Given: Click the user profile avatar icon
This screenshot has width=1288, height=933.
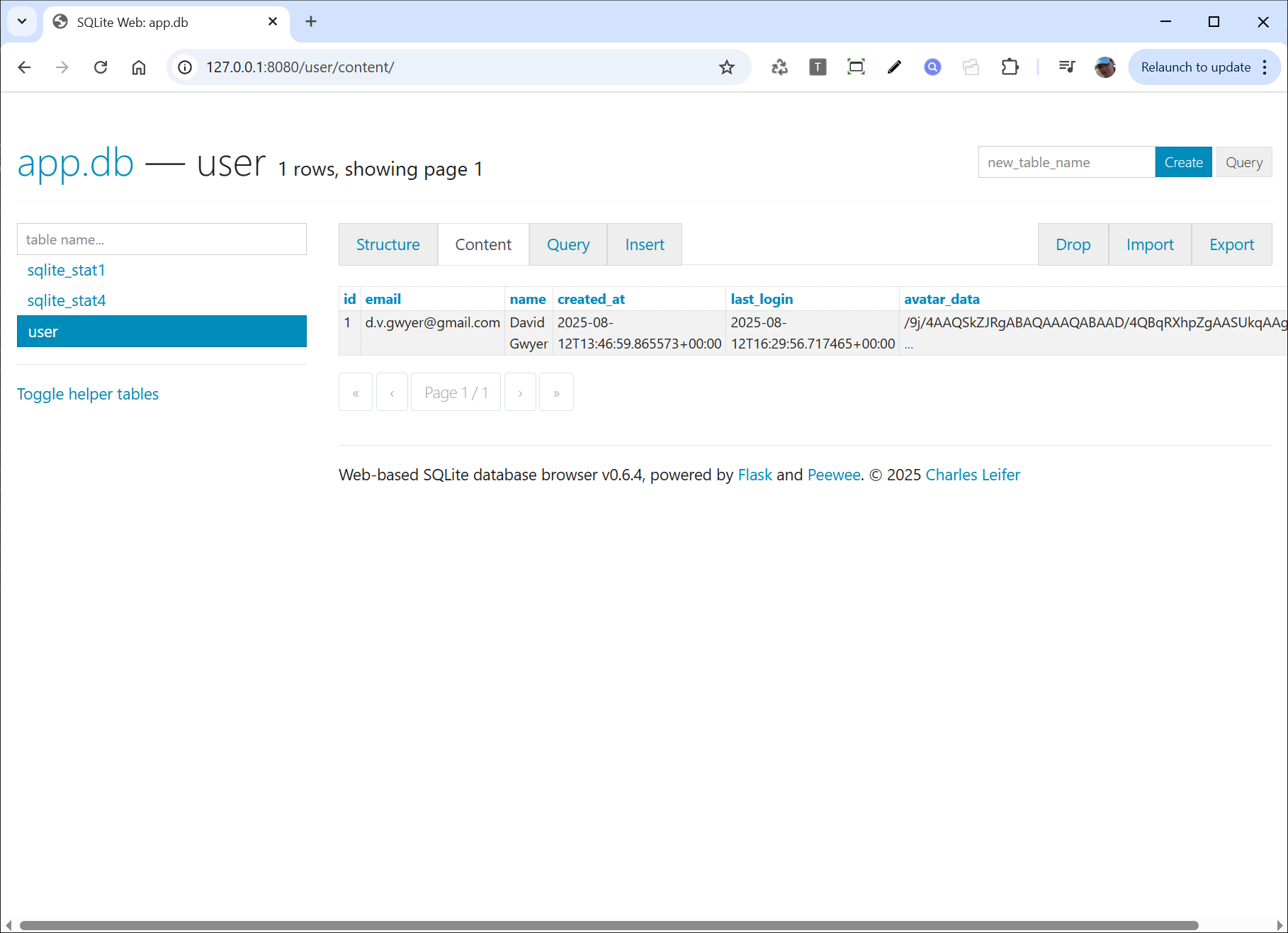Looking at the screenshot, I should 1105,67.
